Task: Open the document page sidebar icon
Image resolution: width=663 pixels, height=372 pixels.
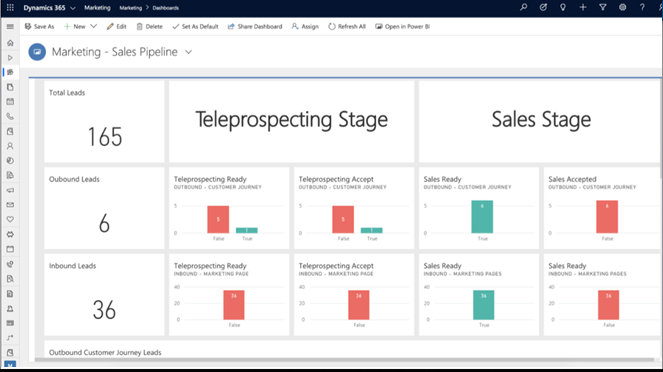Action: tap(10, 87)
